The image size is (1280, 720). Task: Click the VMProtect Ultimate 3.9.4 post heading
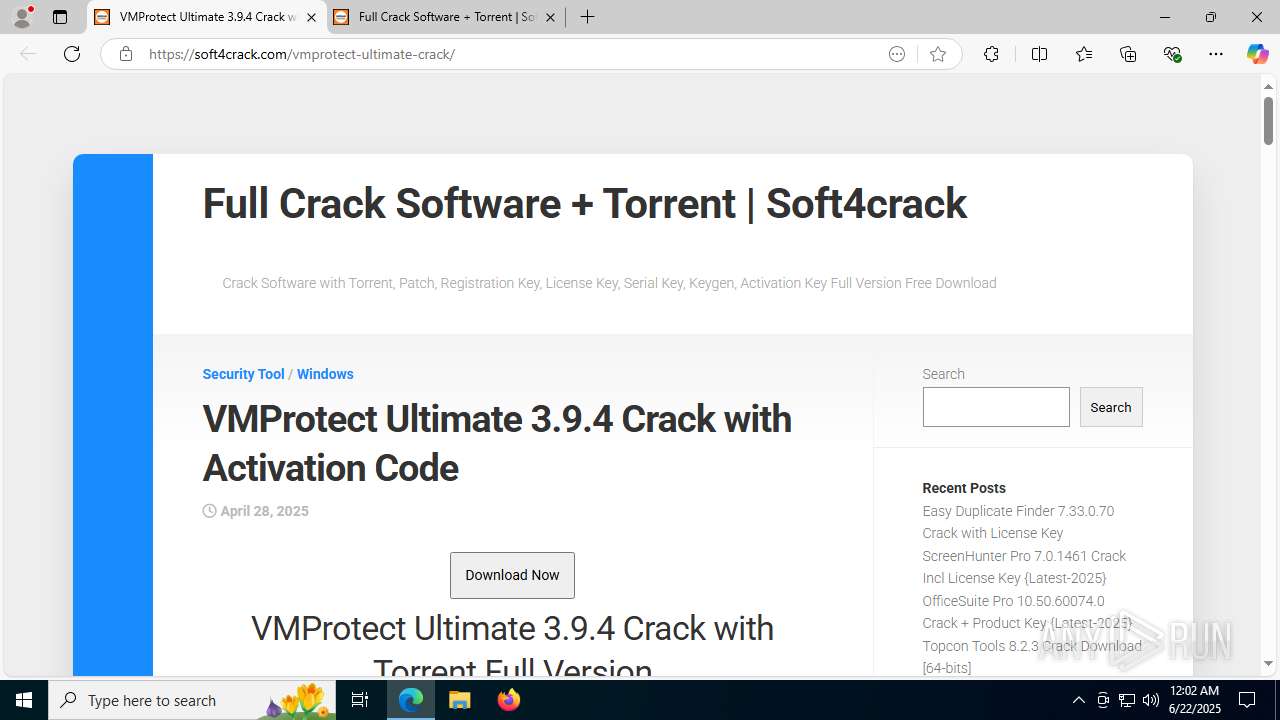[x=497, y=443]
